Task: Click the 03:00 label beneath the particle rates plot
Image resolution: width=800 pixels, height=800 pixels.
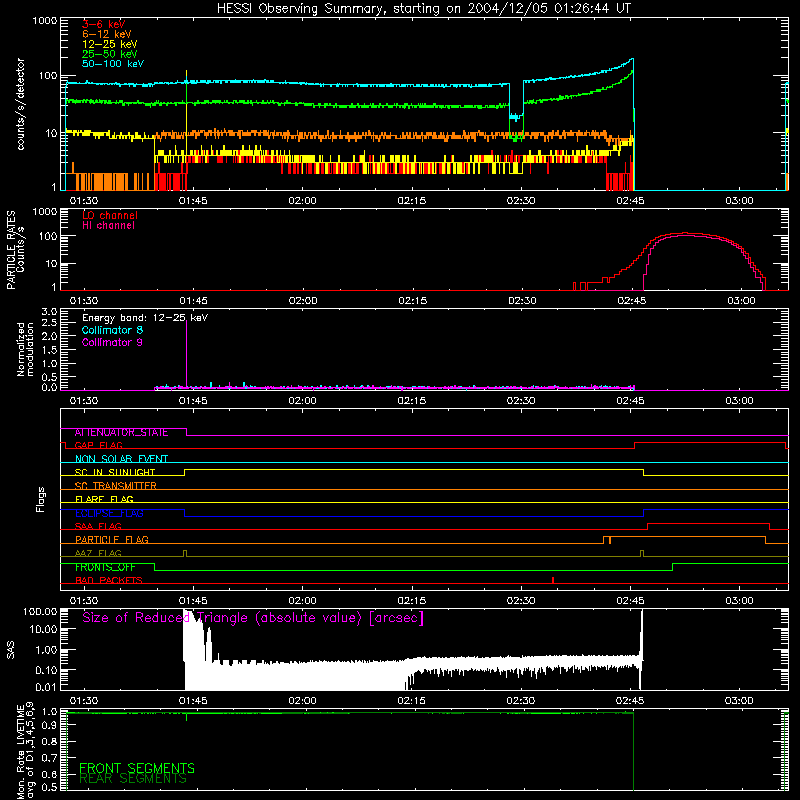Action: [x=741, y=301]
